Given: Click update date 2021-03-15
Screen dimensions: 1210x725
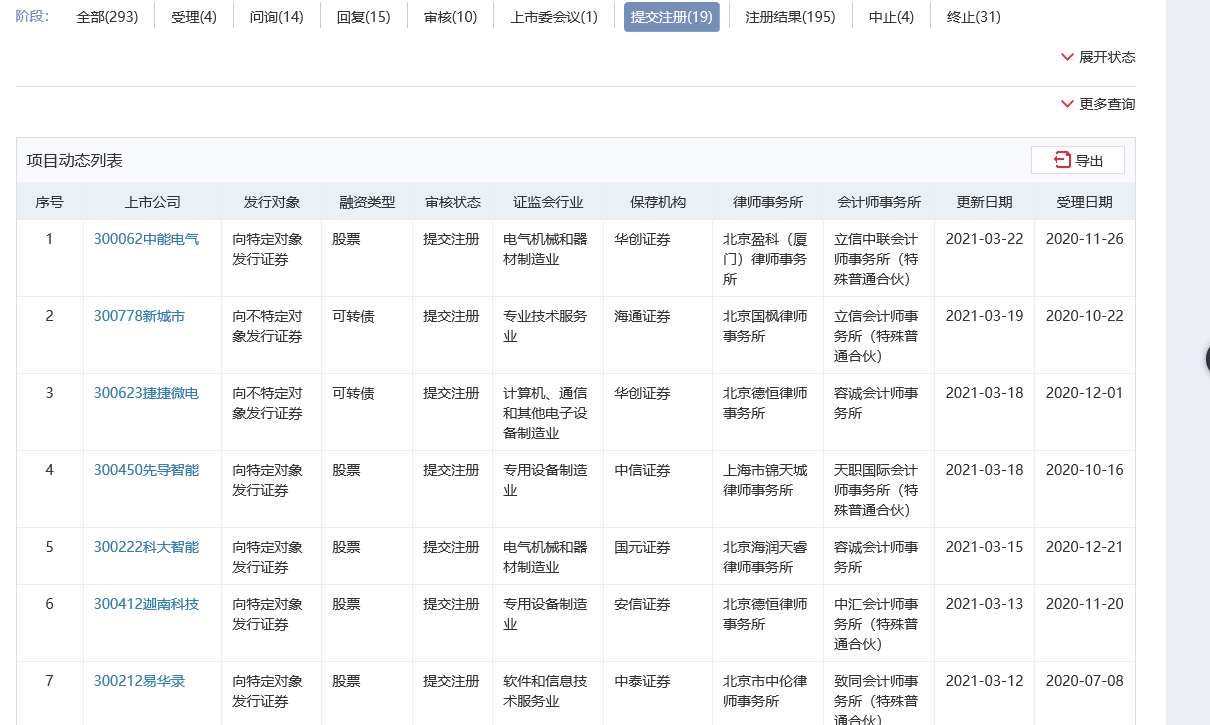Looking at the screenshot, I should (985, 547).
